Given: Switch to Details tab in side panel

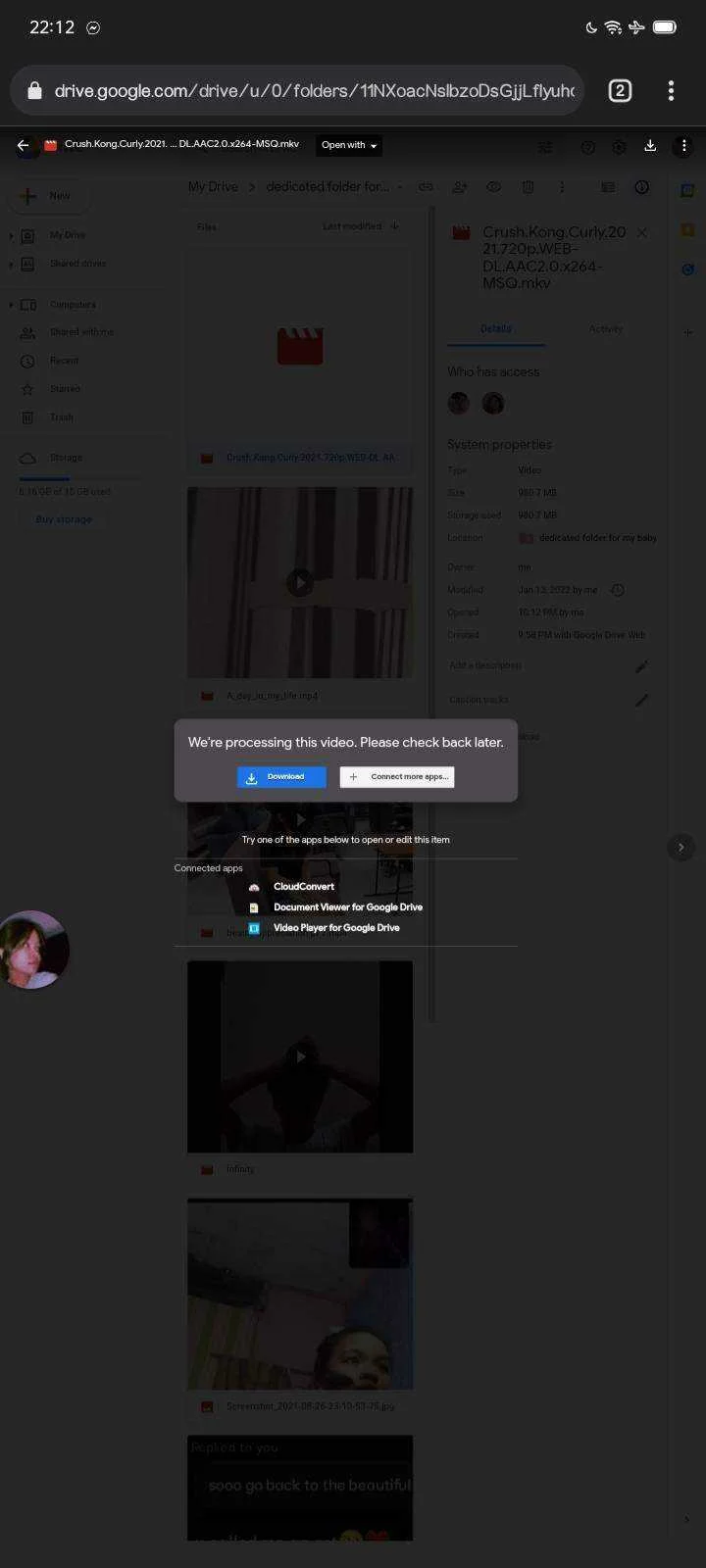Looking at the screenshot, I should coord(496,329).
